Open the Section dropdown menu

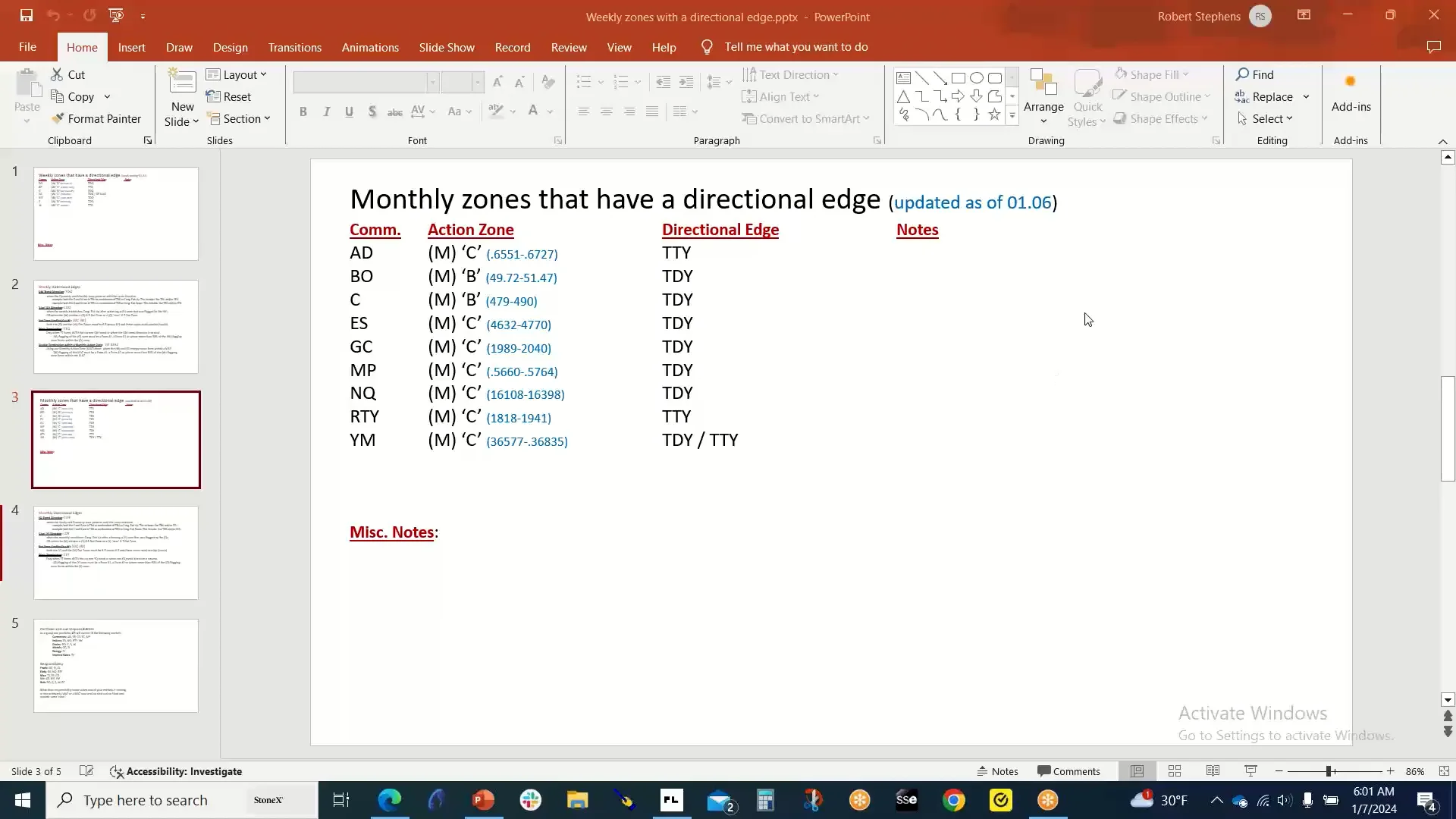[238, 119]
